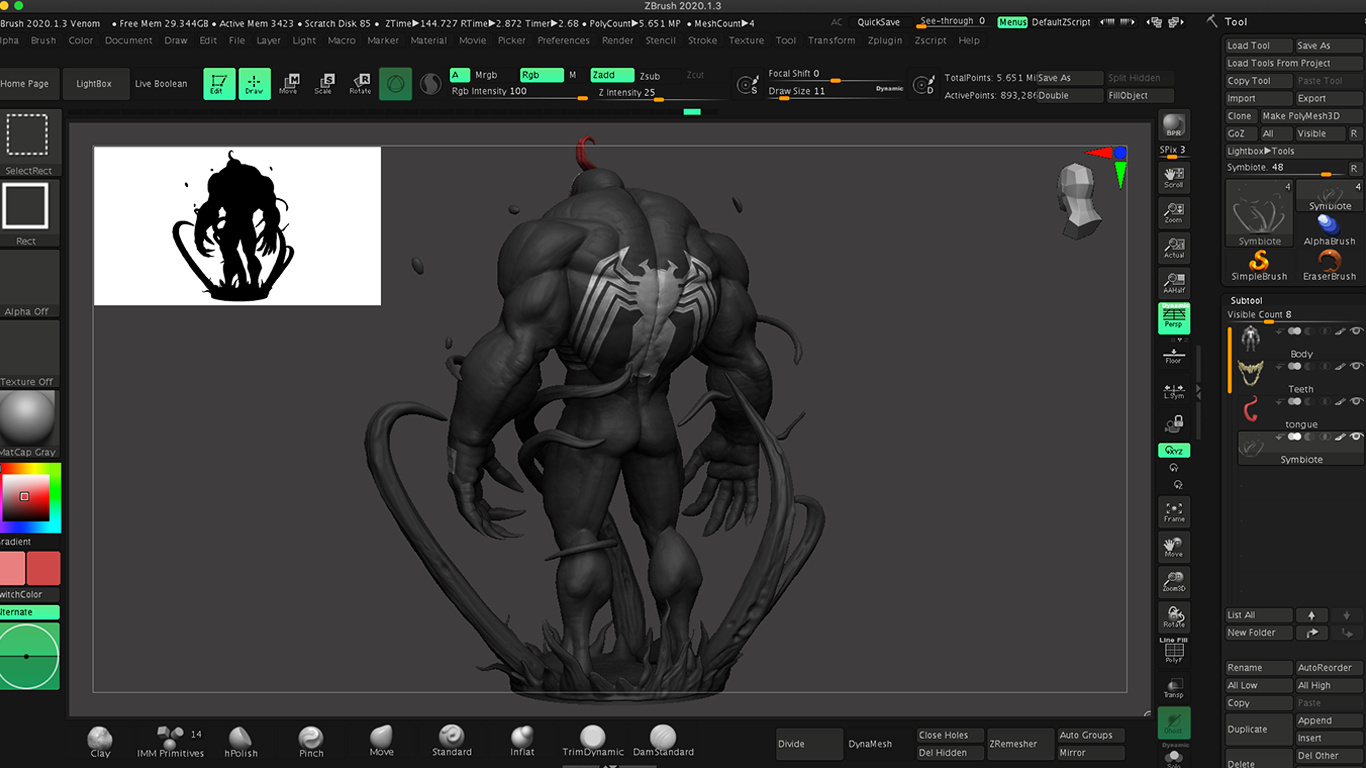Collapse the Subtool palette section

(x=1246, y=300)
